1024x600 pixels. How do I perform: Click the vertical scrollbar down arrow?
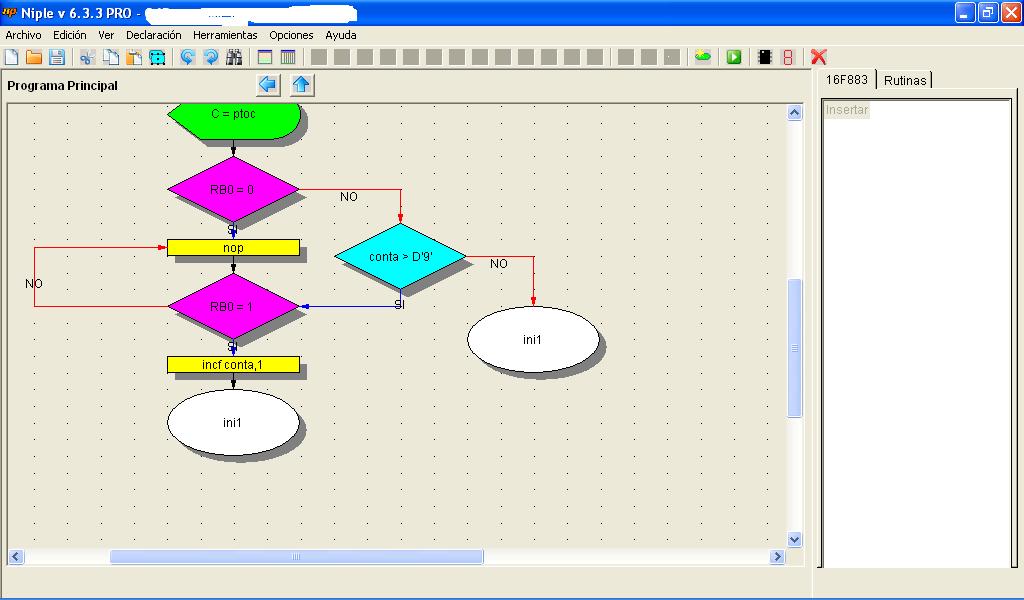click(794, 539)
